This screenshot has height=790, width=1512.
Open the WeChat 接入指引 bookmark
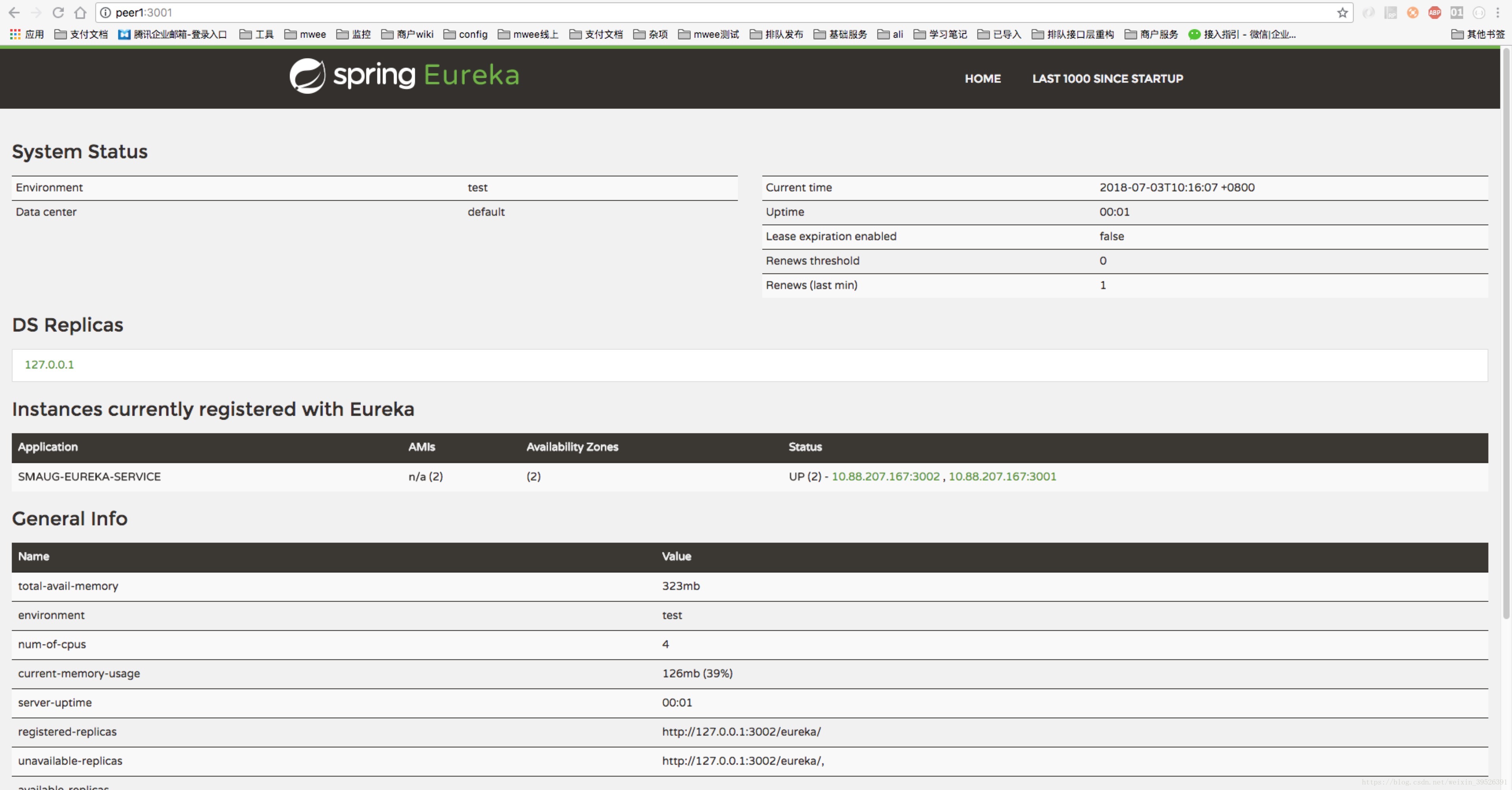point(1242,34)
